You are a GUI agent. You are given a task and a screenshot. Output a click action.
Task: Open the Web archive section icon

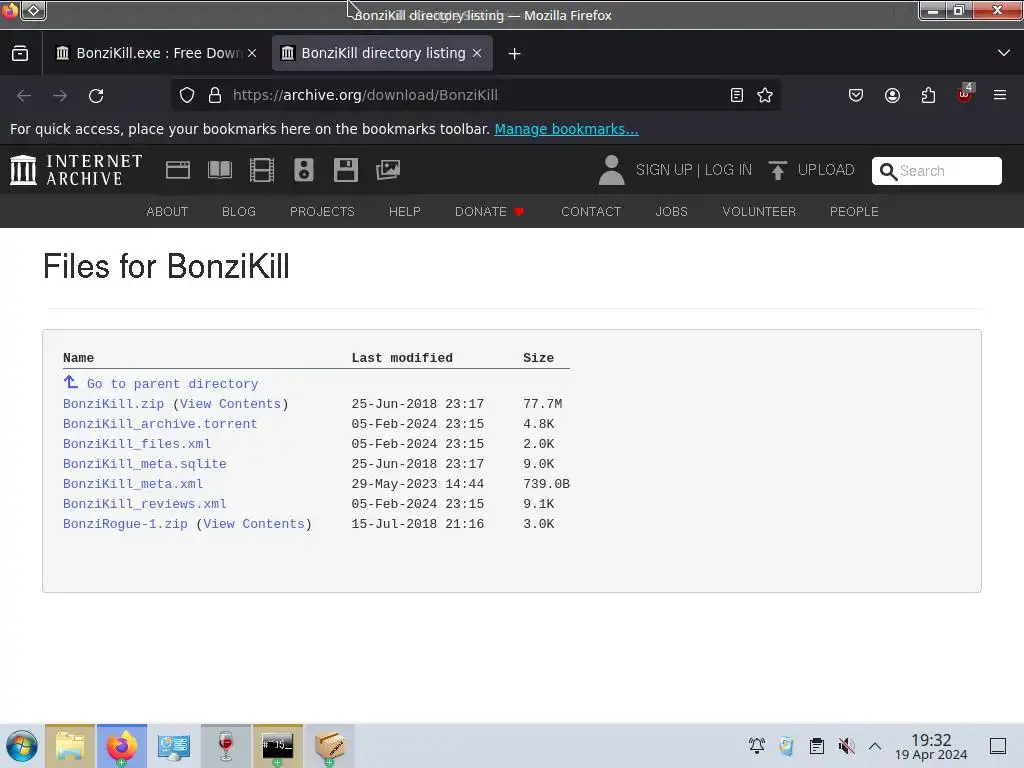[x=178, y=170]
